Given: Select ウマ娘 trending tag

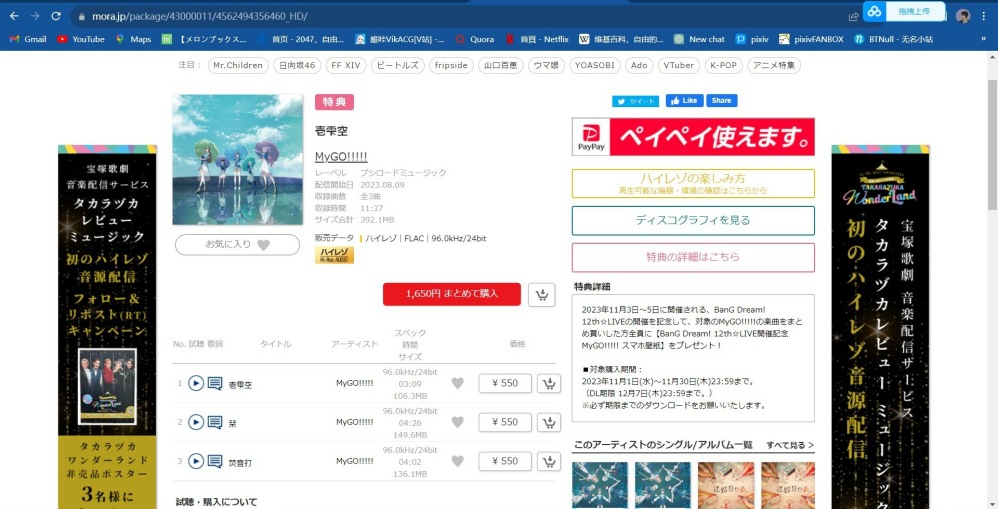Looking at the screenshot, I should tap(546, 66).
